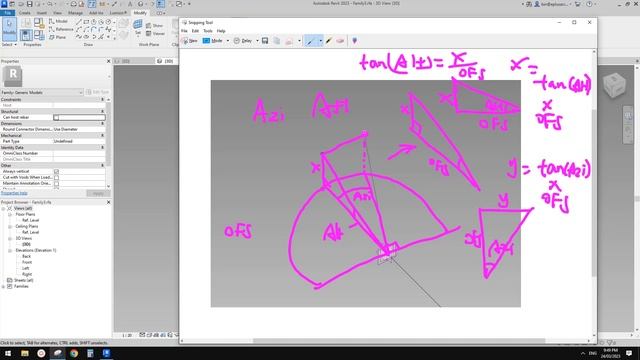Viewport: 640px width, 360px height.
Task: Switch to the Create ribbon tab
Action: [24, 13]
